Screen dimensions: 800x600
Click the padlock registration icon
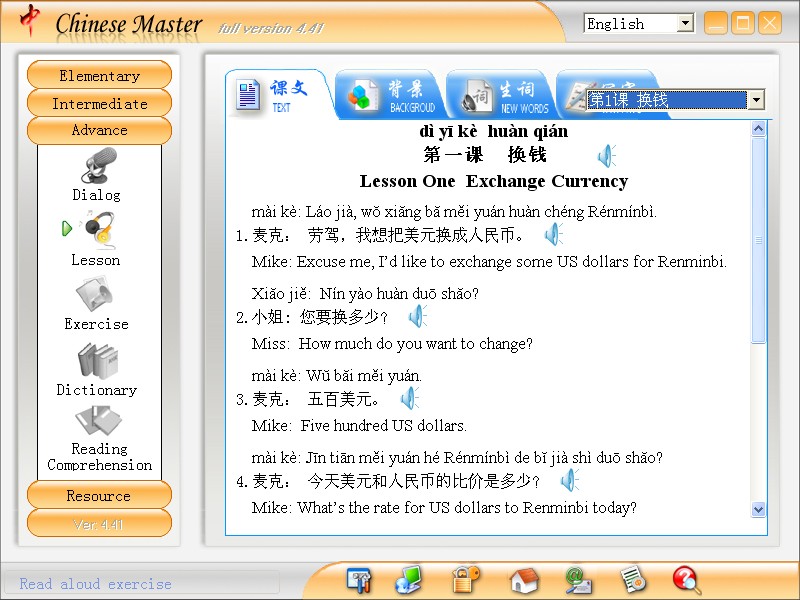click(466, 580)
